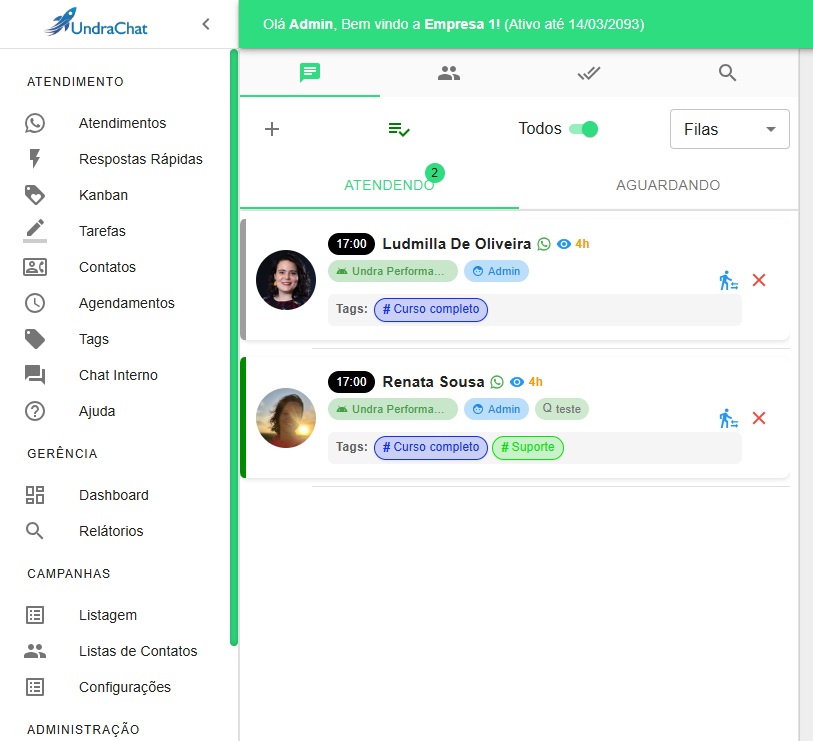Click transfer icon on Ludmilla De Oliveira ticket
Viewport: 813px width, 741px height.
[728, 280]
